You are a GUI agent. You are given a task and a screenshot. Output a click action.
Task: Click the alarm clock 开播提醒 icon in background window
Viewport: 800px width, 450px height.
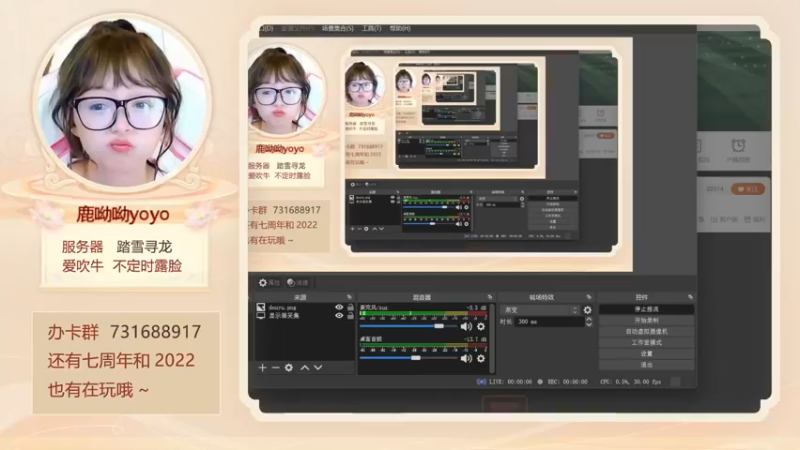click(738, 146)
